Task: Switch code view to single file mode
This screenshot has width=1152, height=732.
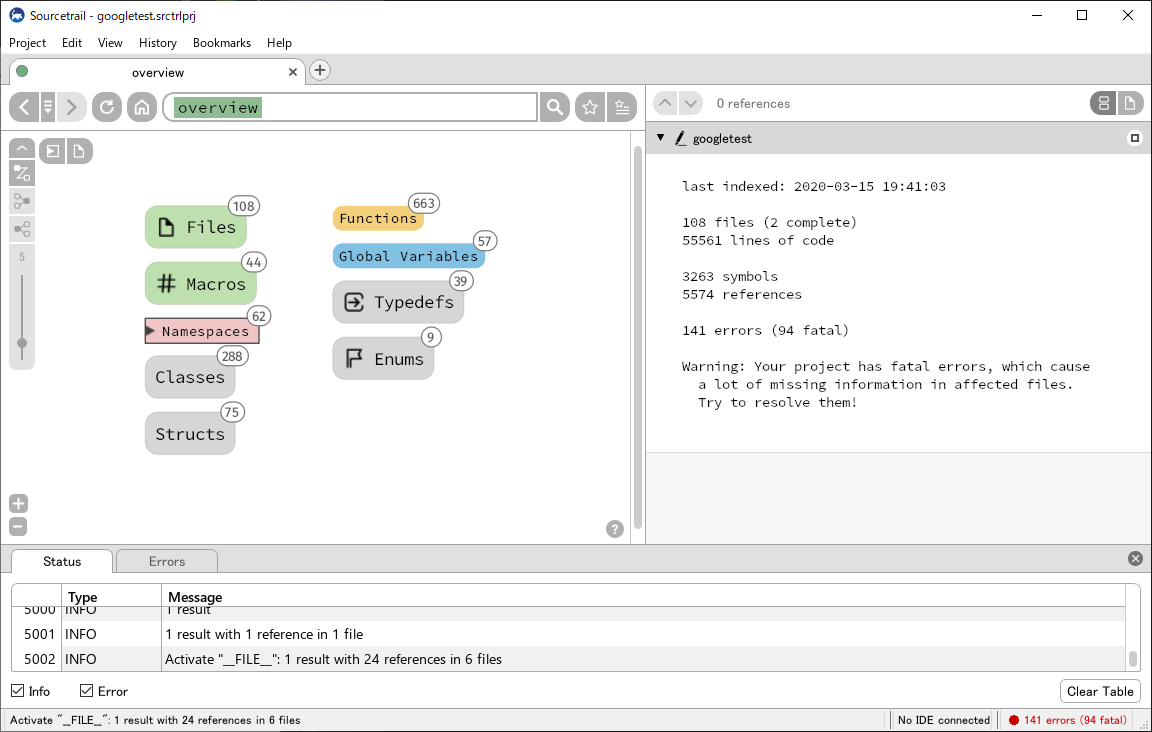Action: pos(1130,104)
